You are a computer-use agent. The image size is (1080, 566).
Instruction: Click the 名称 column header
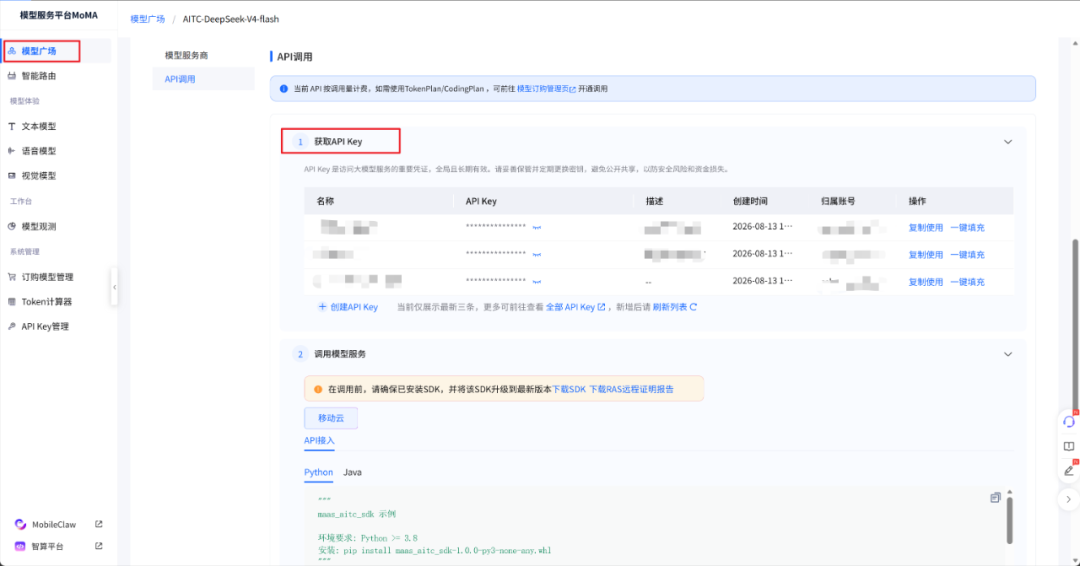(325, 201)
